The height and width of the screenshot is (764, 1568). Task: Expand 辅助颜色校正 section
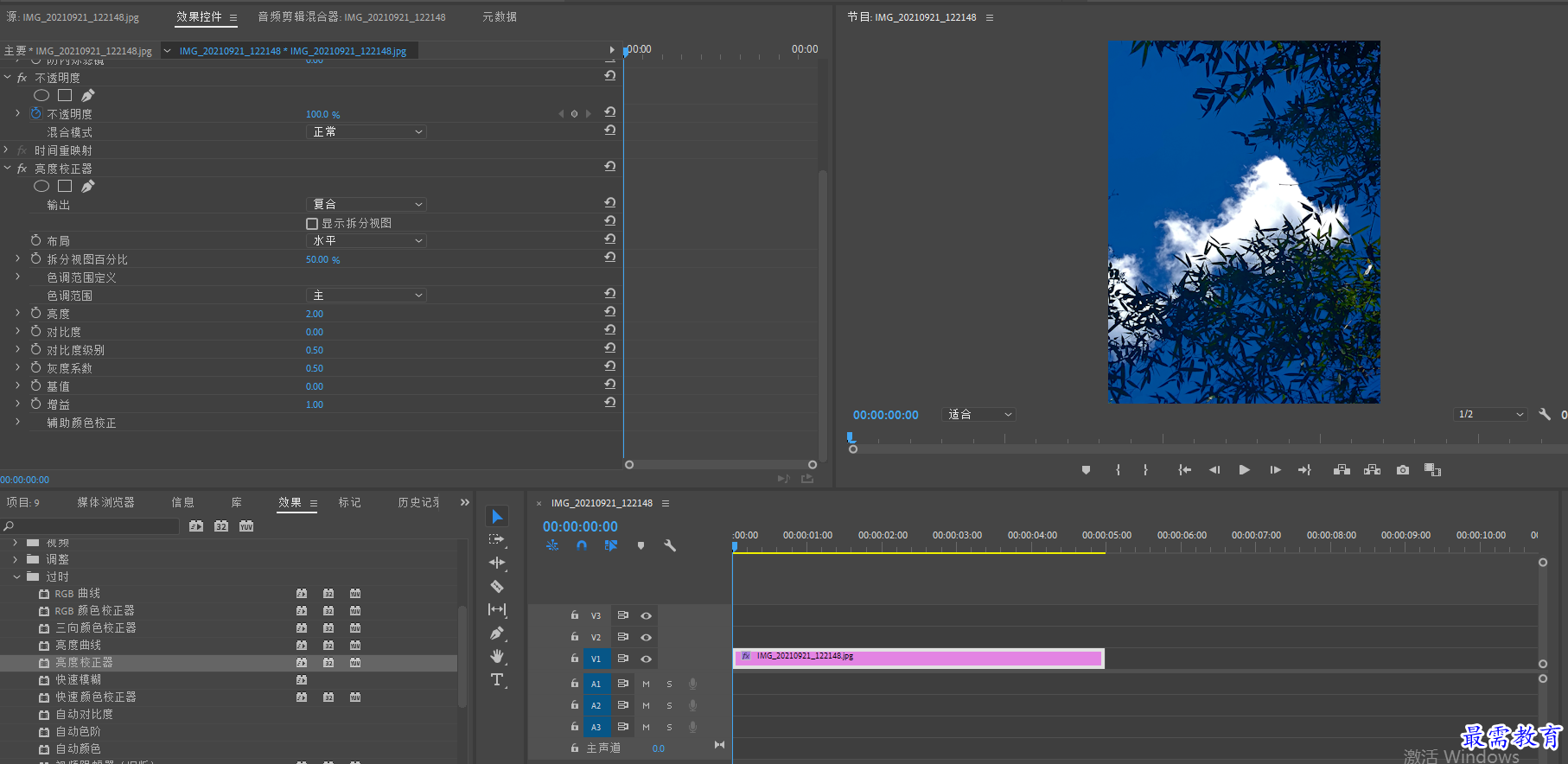[x=17, y=422]
